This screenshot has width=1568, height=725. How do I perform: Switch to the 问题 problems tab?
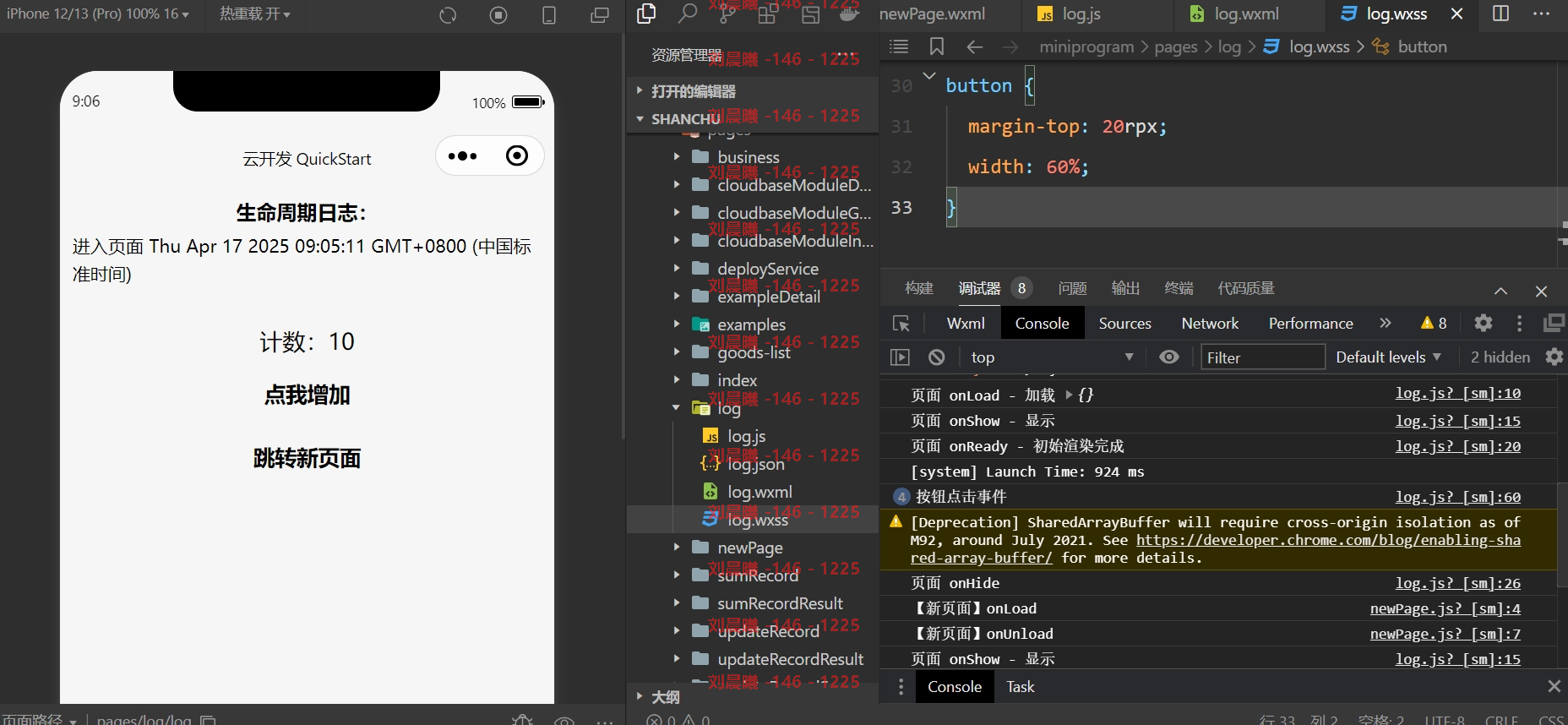pos(1072,288)
